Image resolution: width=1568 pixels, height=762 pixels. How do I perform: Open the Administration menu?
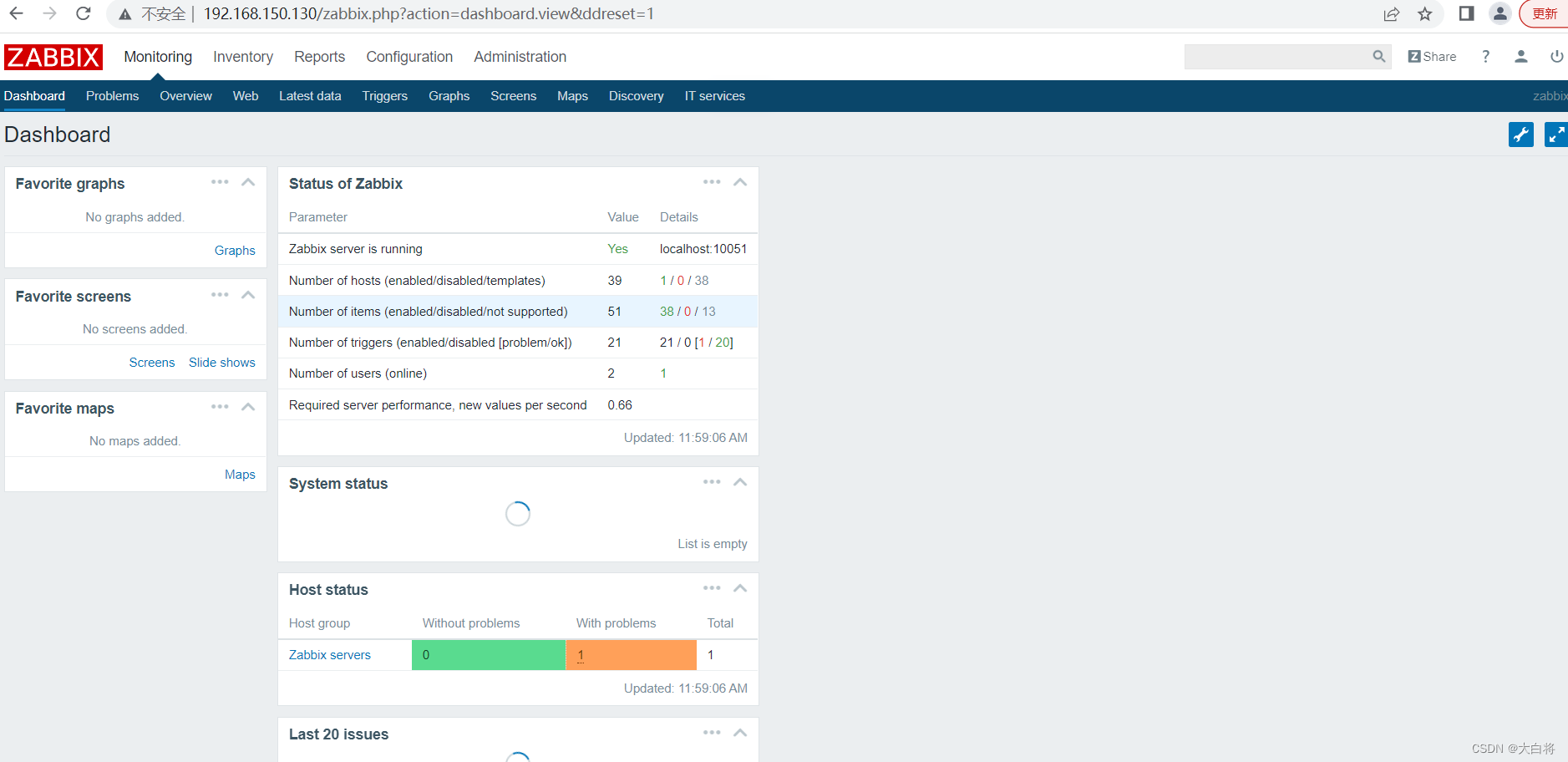point(520,57)
